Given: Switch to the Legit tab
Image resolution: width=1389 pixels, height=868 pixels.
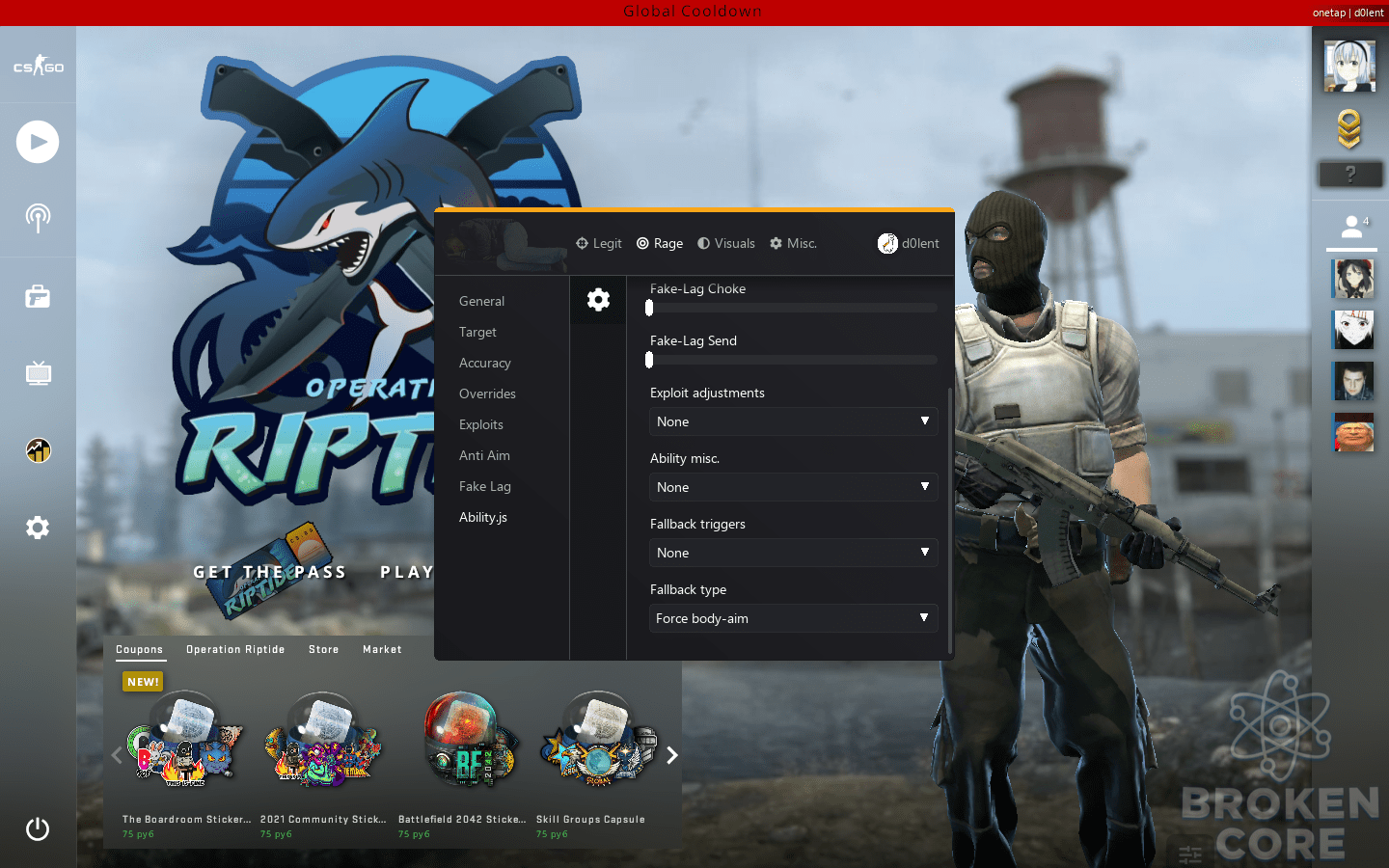Looking at the screenshot, I should pos(599,244).
